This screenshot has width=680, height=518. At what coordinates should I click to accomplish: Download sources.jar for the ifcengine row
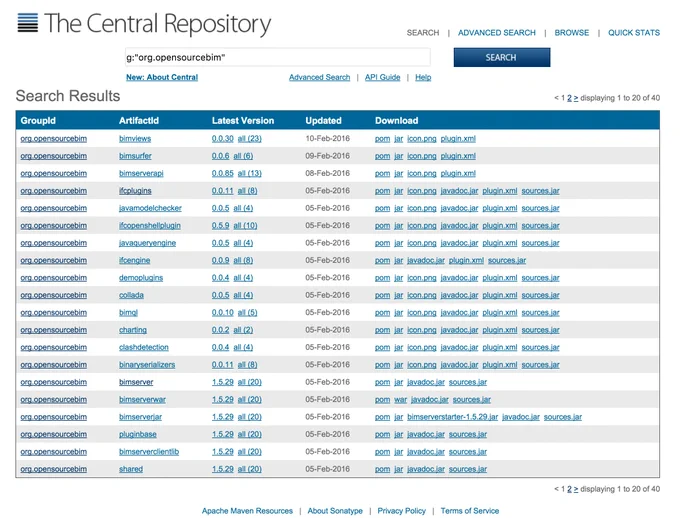[x=507, y=260]
